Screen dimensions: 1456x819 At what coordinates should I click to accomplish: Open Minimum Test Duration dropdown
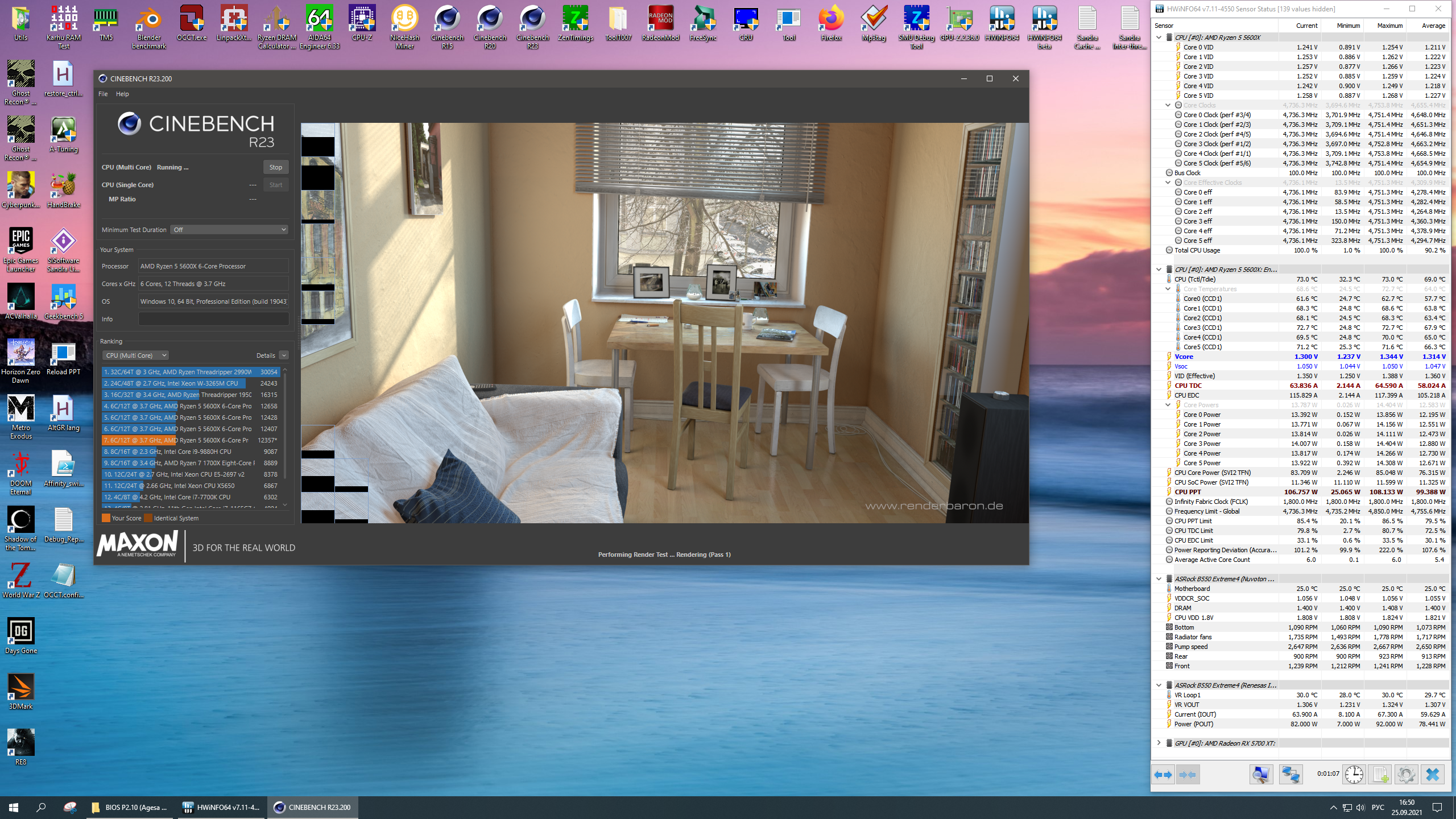tap(230, 230)
